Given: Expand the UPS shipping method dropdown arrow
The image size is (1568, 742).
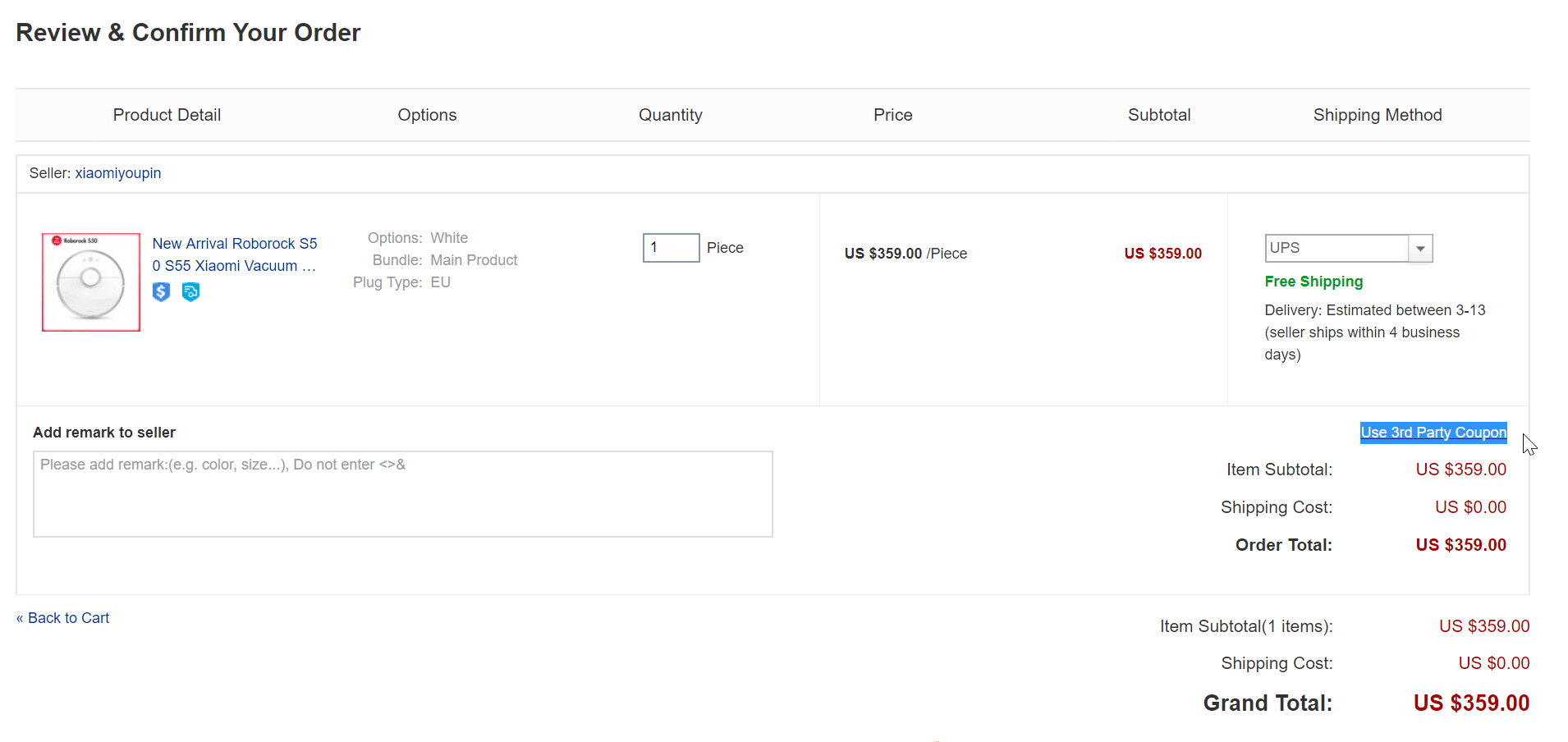Looking at the screenshot, I should pyautogui.click(x=1420, y=249).
